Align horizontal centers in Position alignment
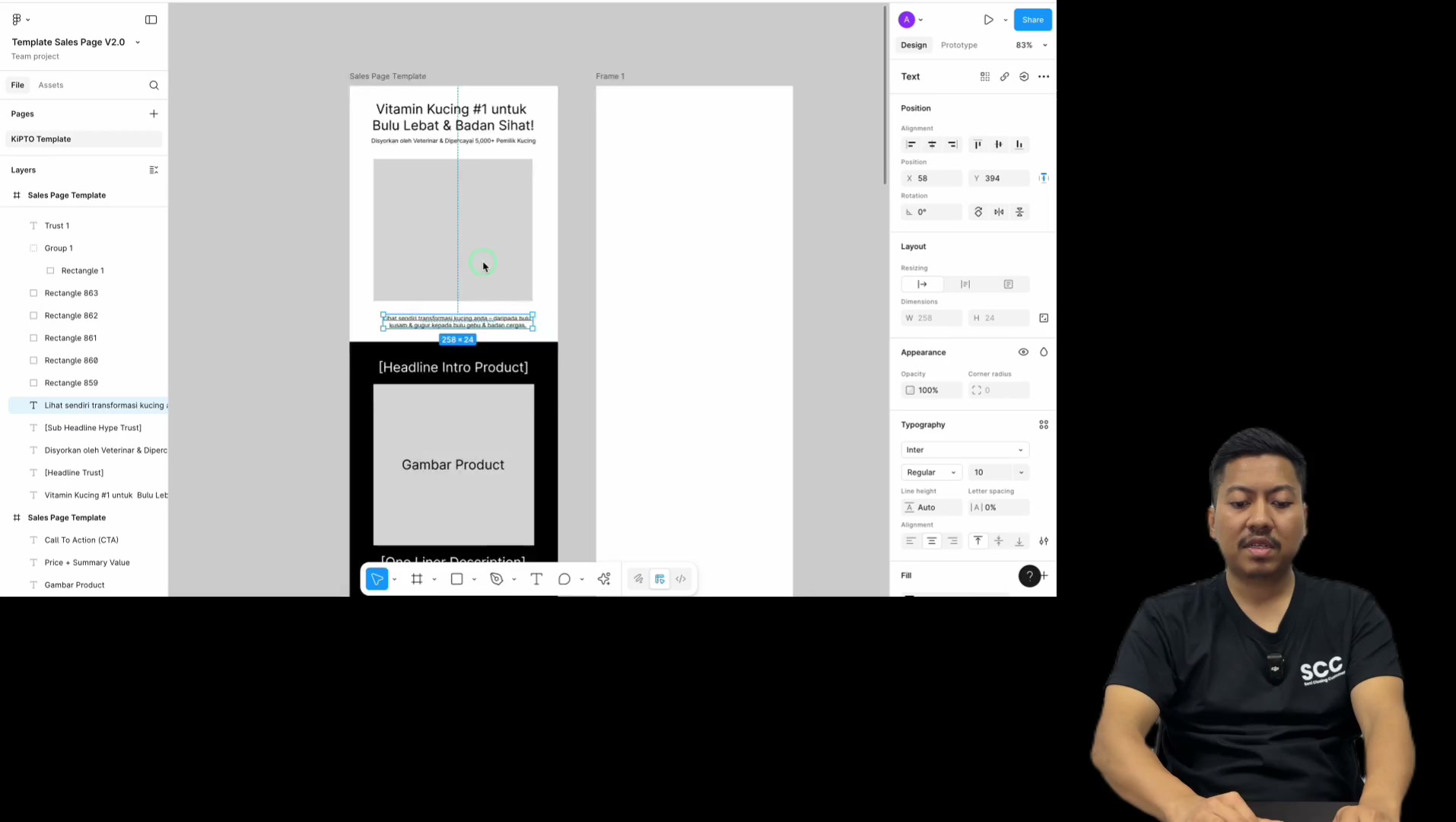 point(932,145)
